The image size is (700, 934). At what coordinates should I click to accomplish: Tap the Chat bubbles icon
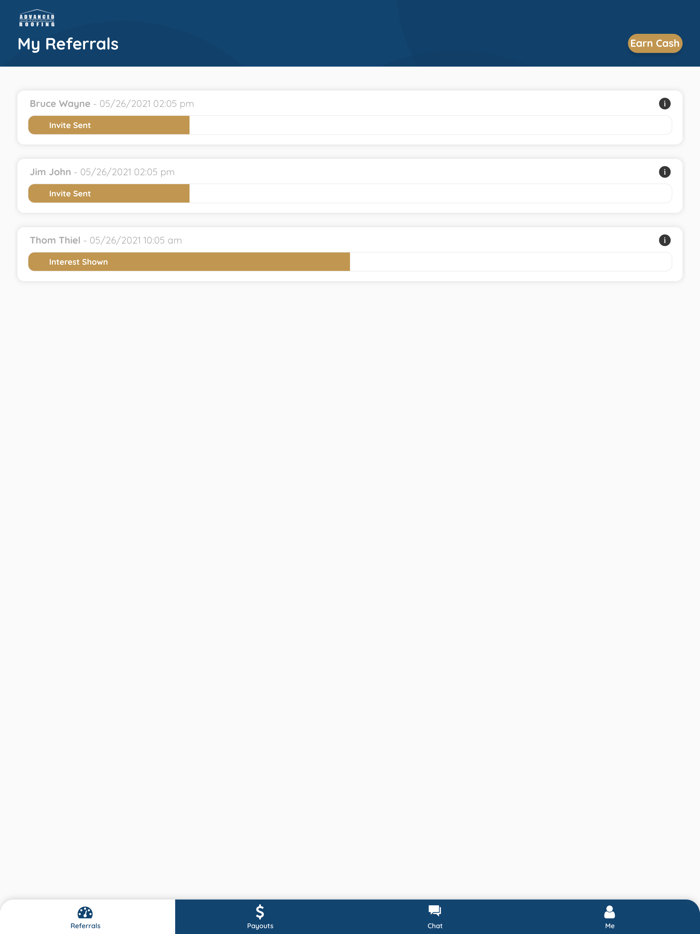435,910
